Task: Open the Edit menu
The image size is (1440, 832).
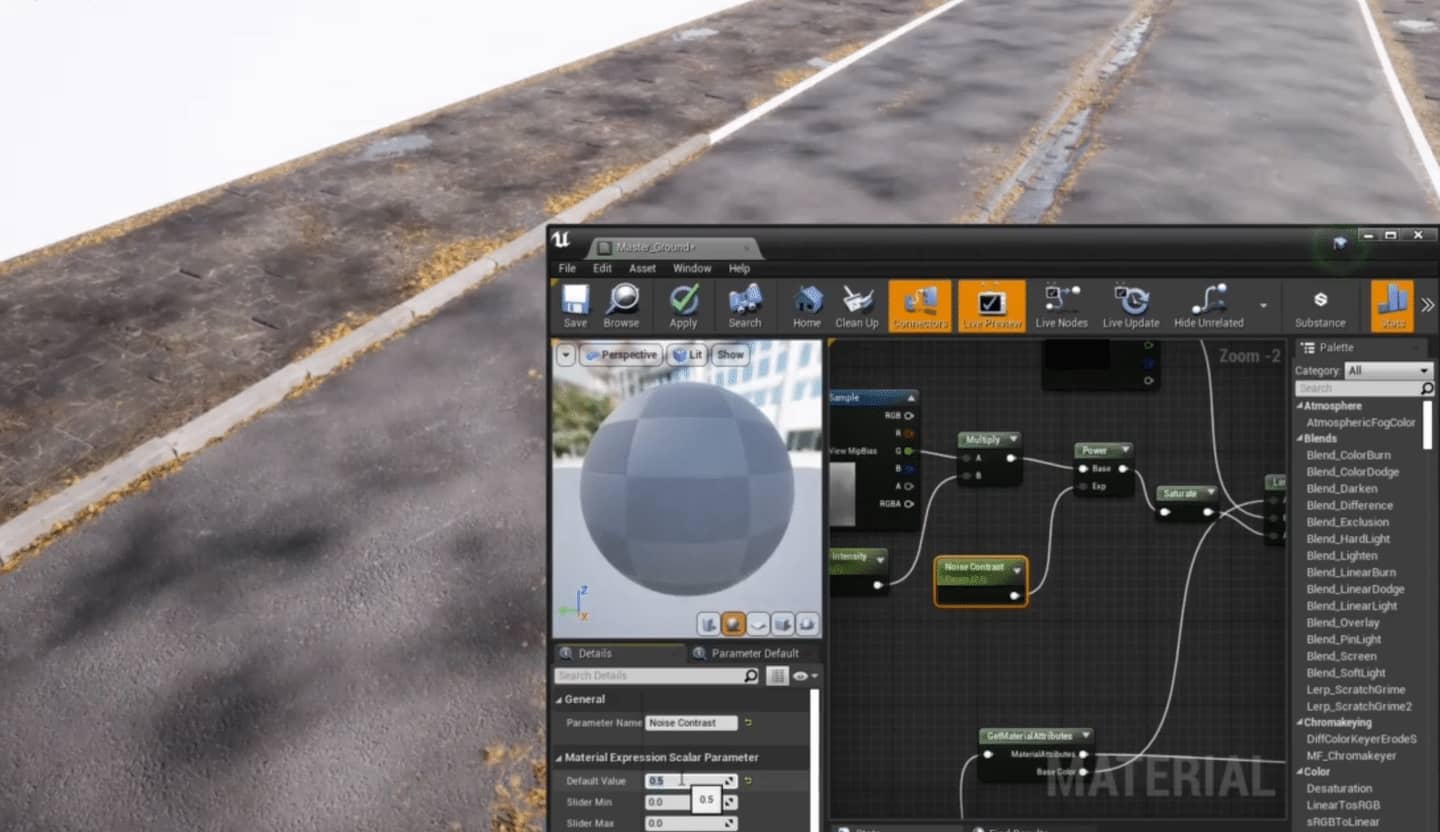Action: [x=602, y=268]
